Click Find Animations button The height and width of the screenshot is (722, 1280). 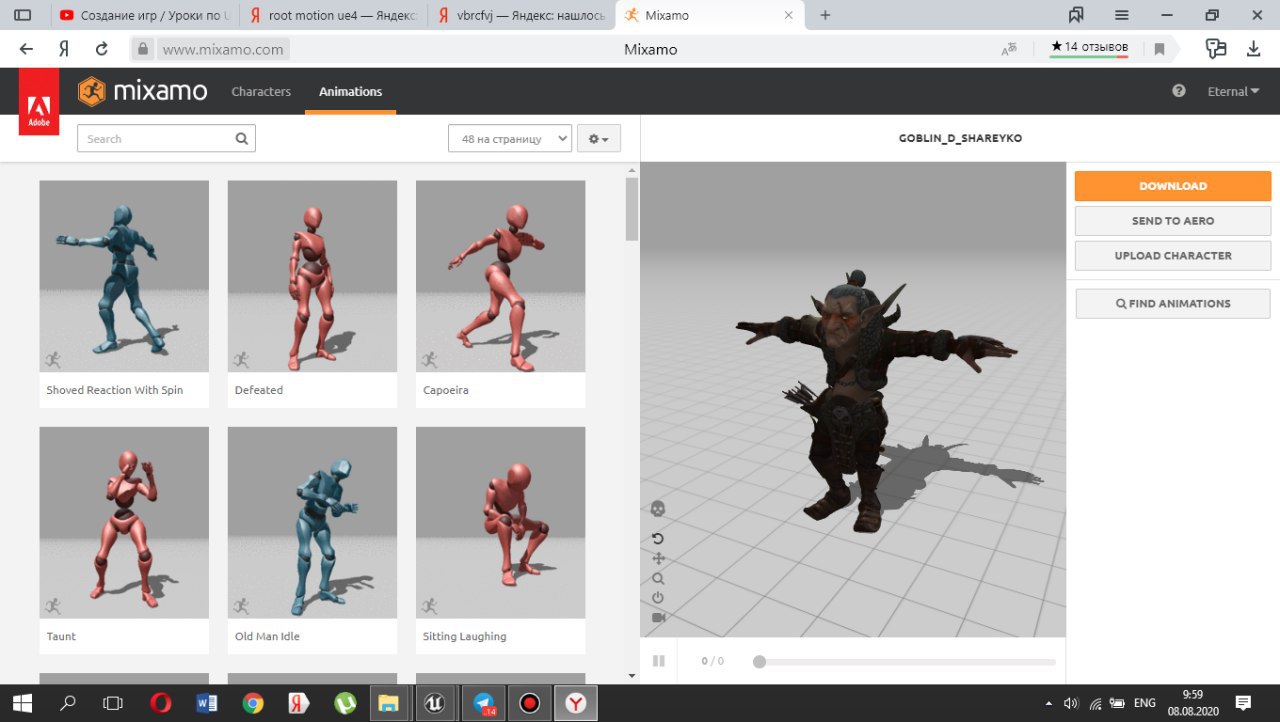[1173, 304]
